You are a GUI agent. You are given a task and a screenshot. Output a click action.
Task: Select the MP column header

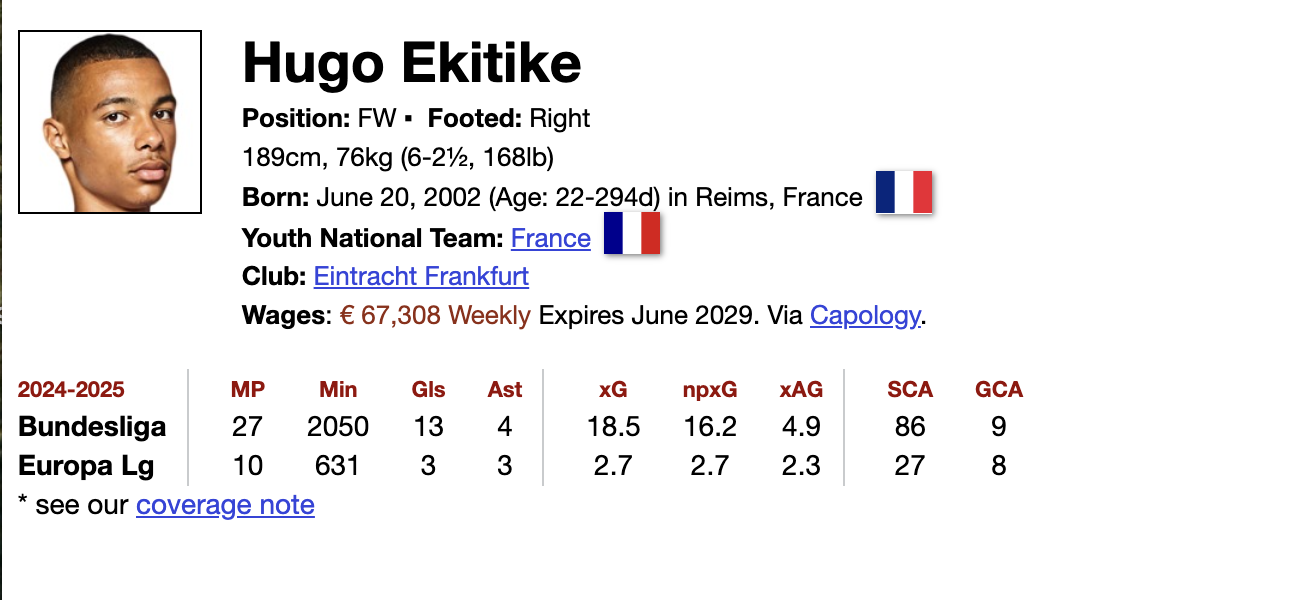248,390
